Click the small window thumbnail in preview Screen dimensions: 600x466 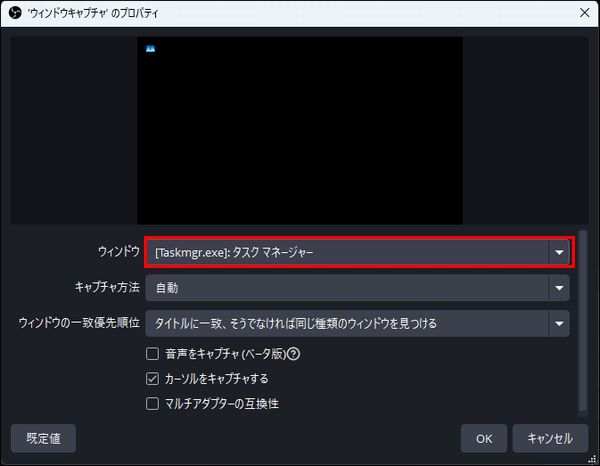(x=150, y=49)
